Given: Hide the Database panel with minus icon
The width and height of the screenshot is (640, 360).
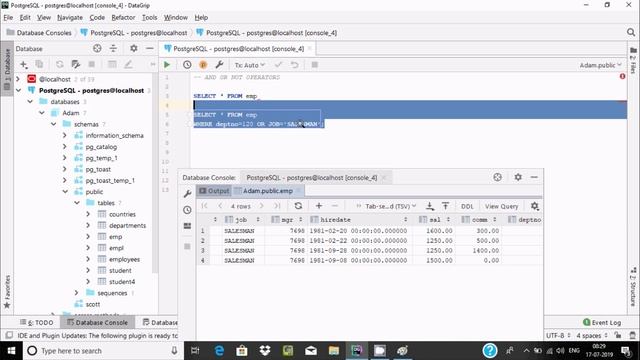Looking at the screenshot, I should click(150, 48).
